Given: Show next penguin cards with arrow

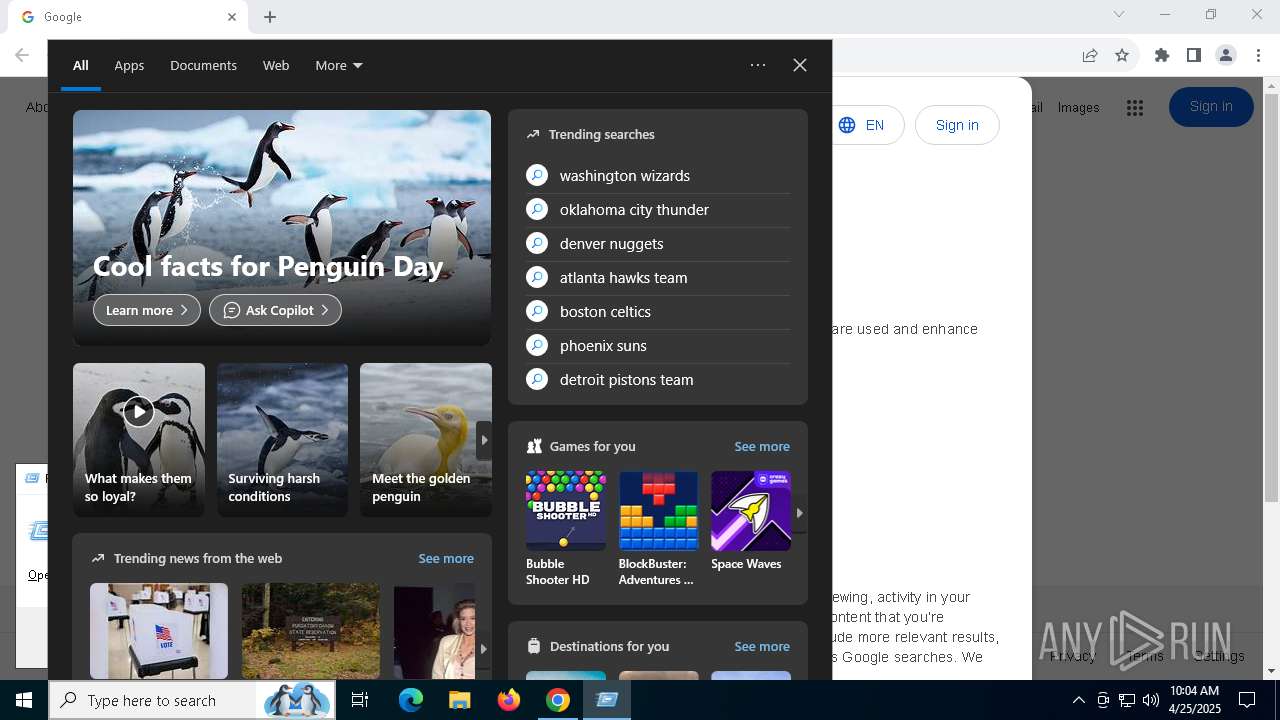Looking at the screenshot, I should 484,440.
